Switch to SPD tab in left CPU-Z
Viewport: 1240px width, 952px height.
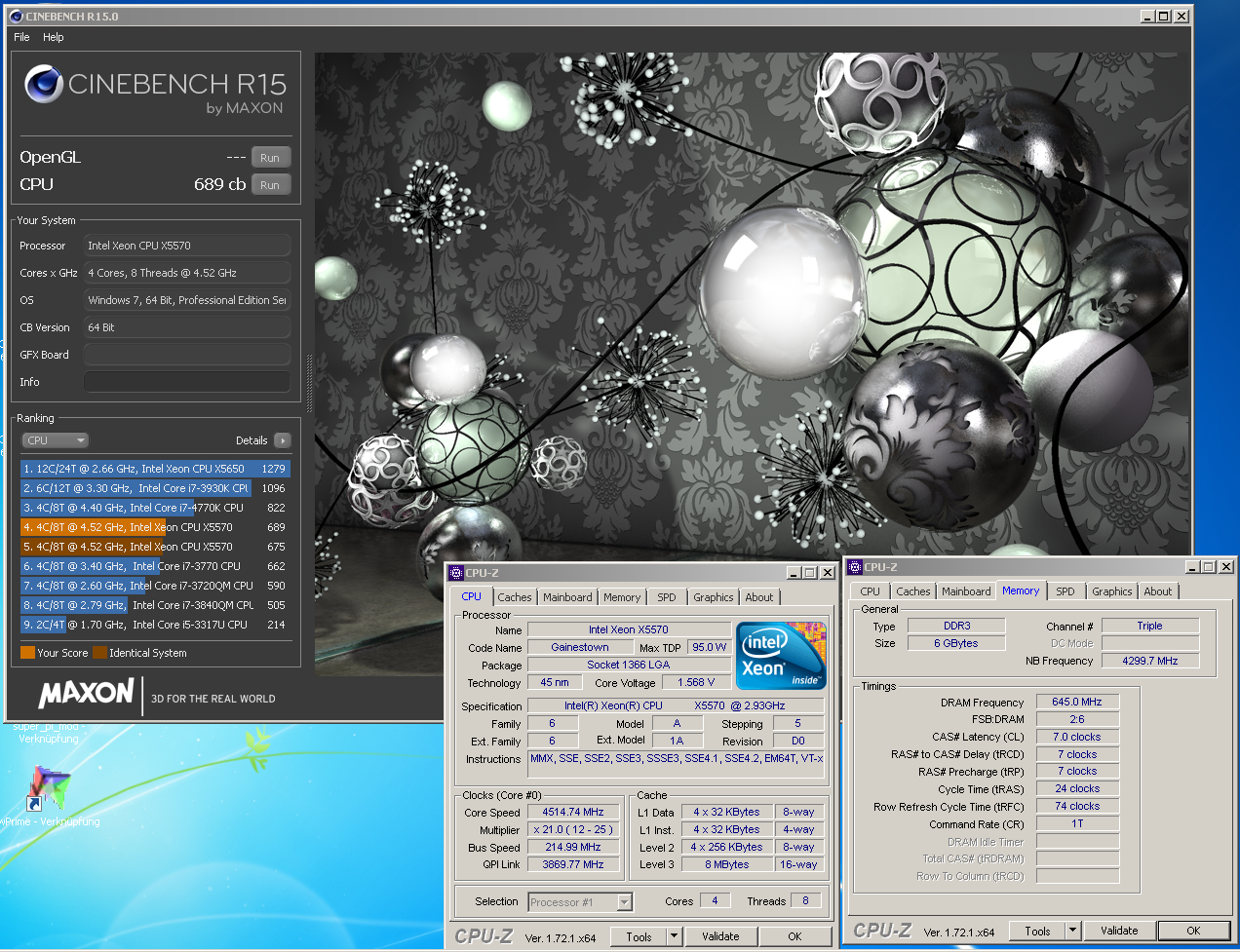pos(667,597)
